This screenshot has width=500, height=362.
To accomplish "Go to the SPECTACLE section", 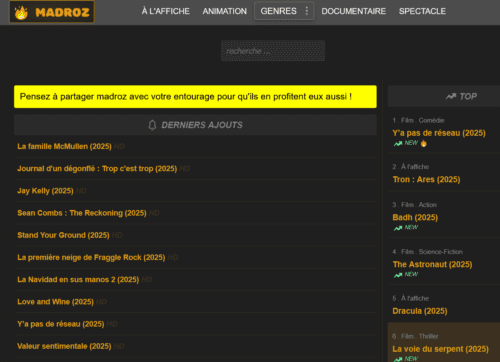I will pos(422,11).
